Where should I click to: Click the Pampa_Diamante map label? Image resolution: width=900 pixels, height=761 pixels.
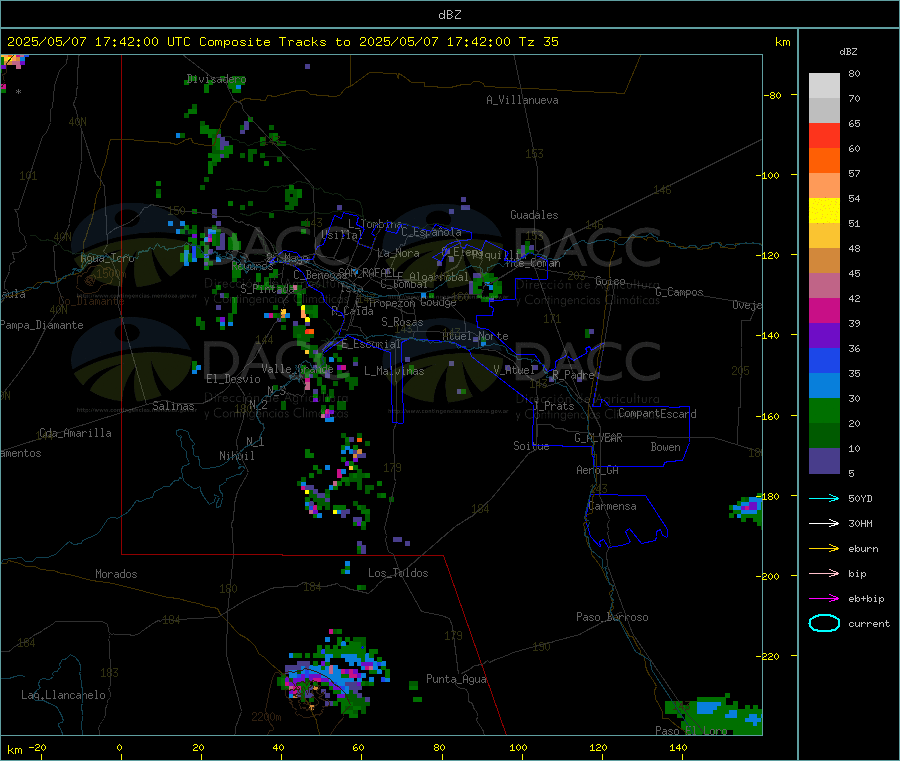42,325
